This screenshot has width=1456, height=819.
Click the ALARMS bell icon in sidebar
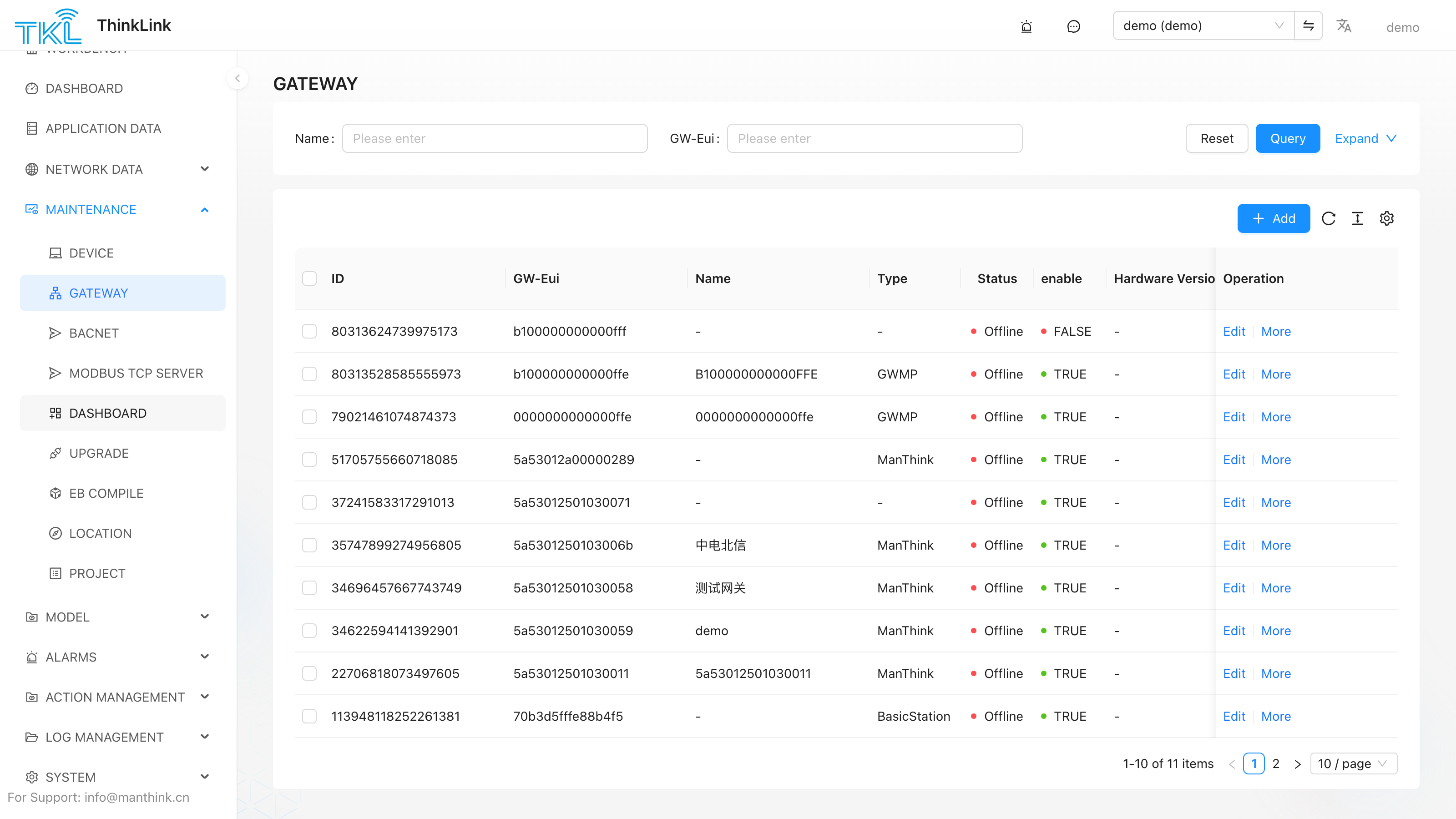click(x=32, y=657)
